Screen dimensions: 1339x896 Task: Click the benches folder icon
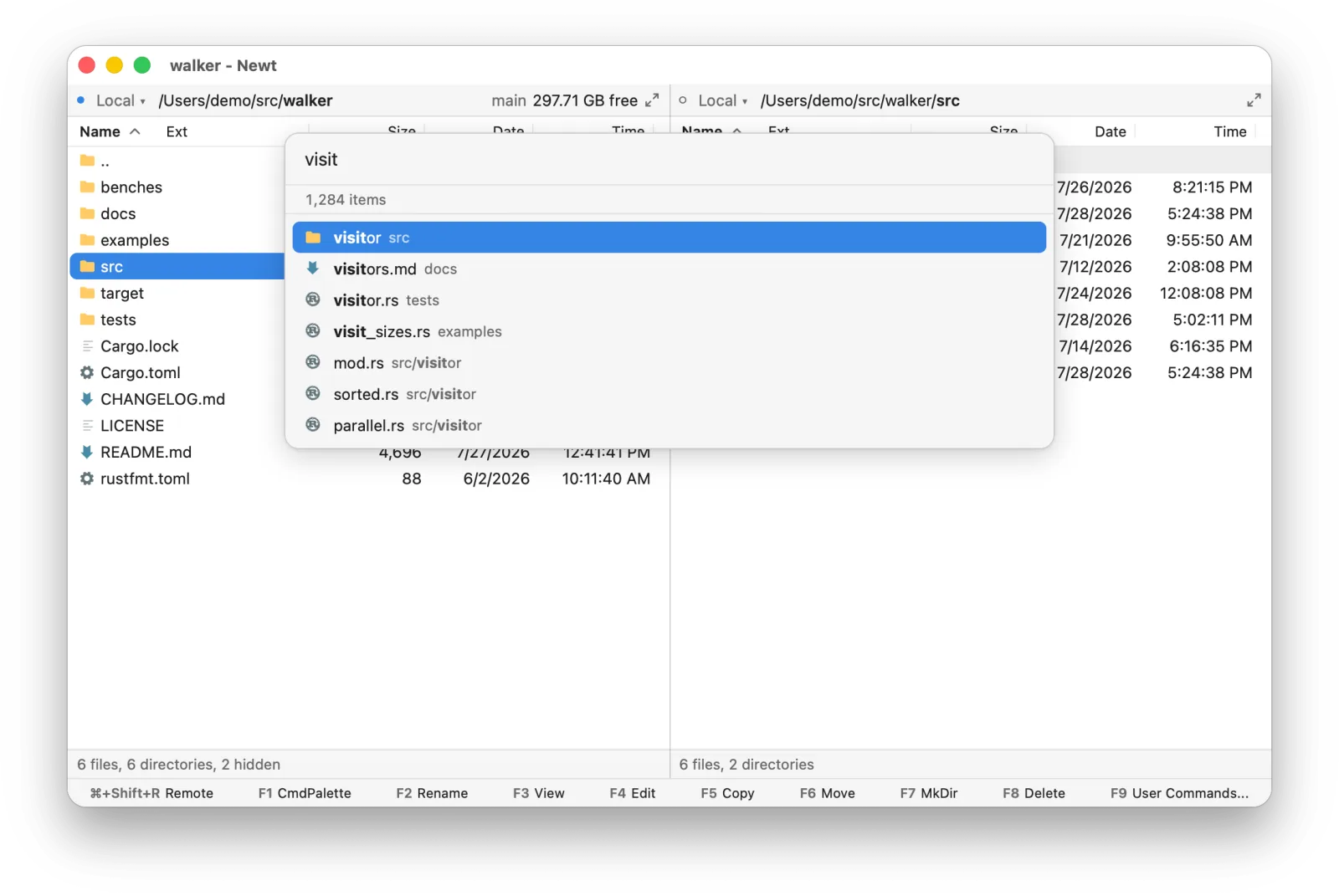point(87,187)
